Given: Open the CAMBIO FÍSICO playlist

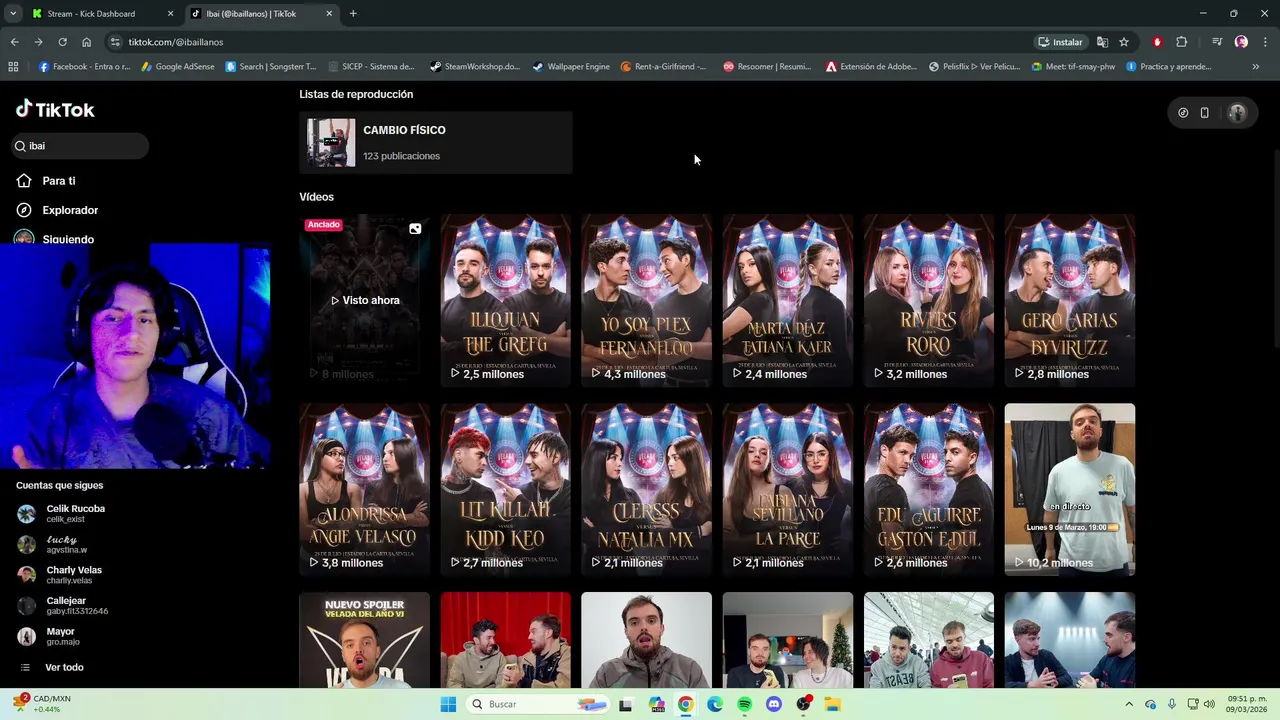Looking at the screenshot, I should pyautogui.click(x=436, y=142).
